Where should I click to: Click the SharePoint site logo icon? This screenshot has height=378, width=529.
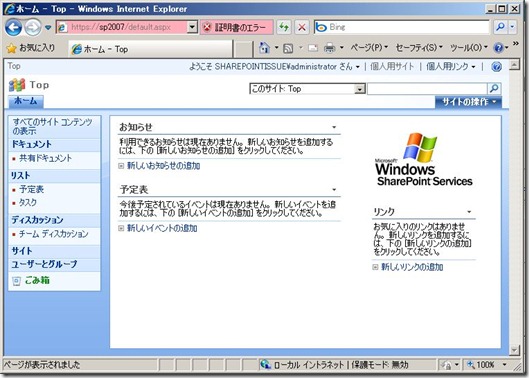pyautogui.click(x=17, y=85)
